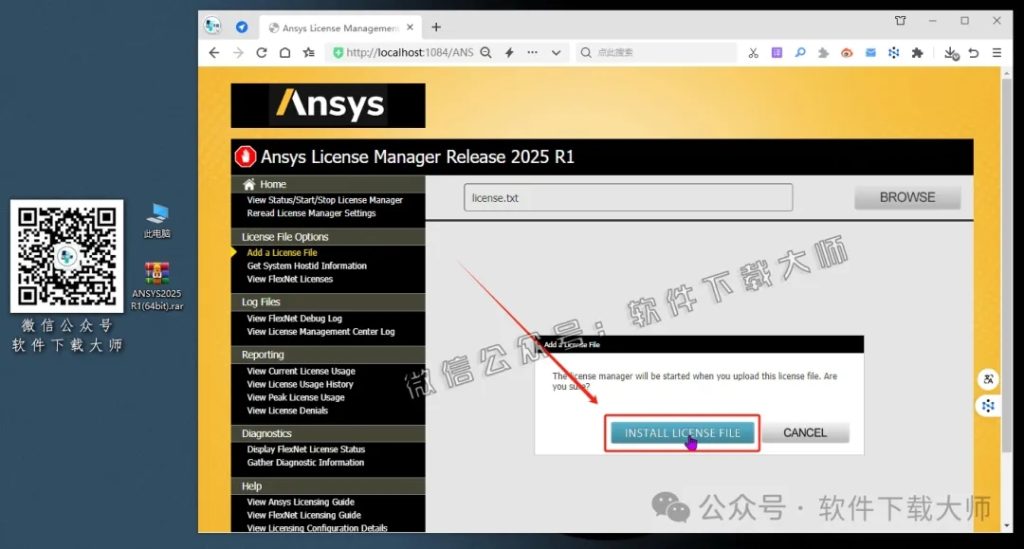Click the snowflake floating button at right edge
The width and height of the screenshot is (1024, 549).
(988, 406)
